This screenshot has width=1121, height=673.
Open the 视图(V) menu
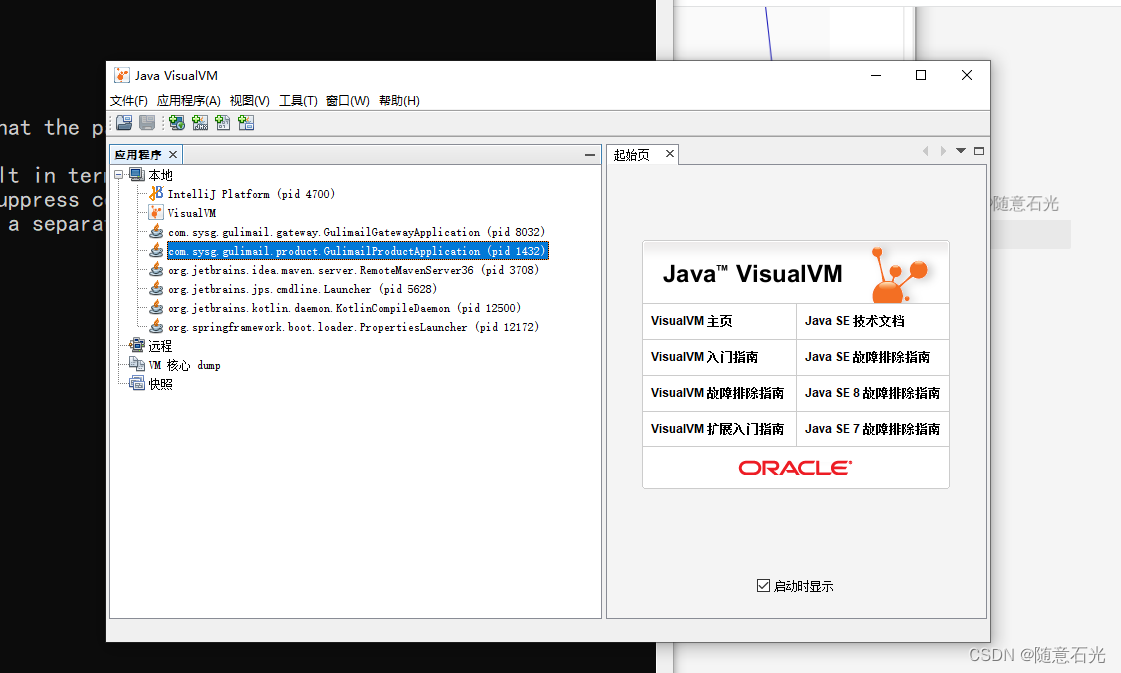250,101
